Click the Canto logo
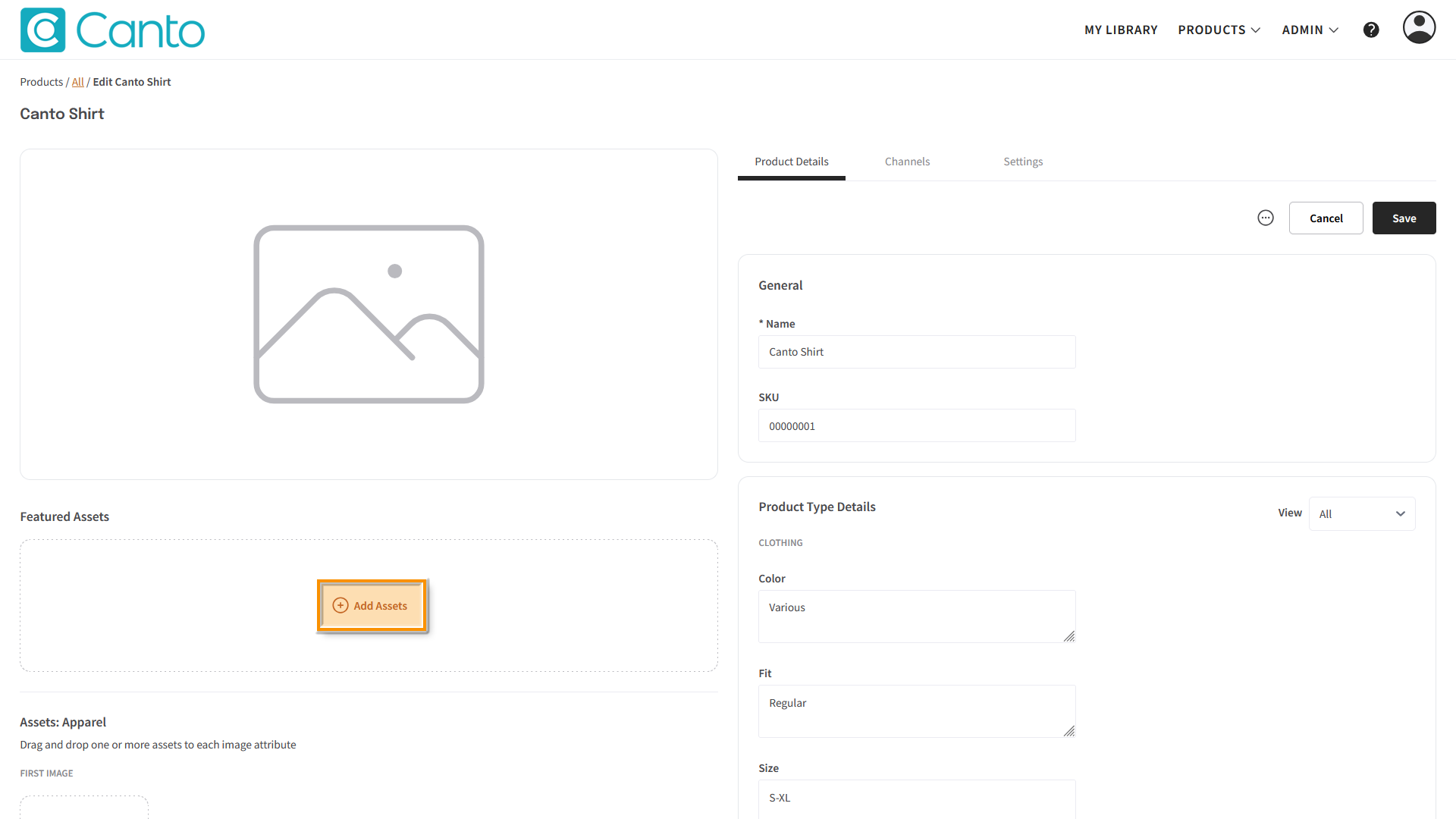 [112, 30]
